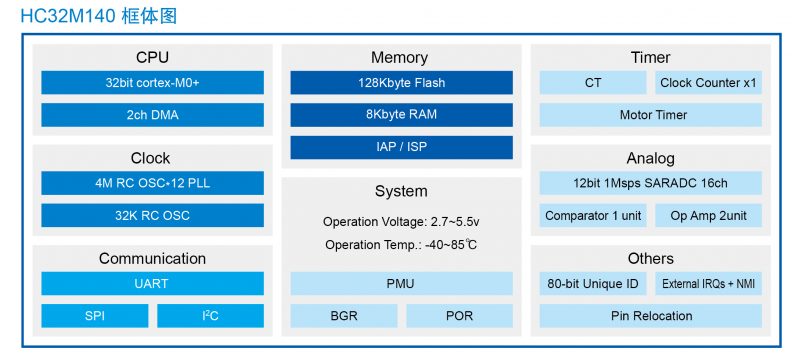Click the POR block
800x360 pixels.
(x=459, y=316)
